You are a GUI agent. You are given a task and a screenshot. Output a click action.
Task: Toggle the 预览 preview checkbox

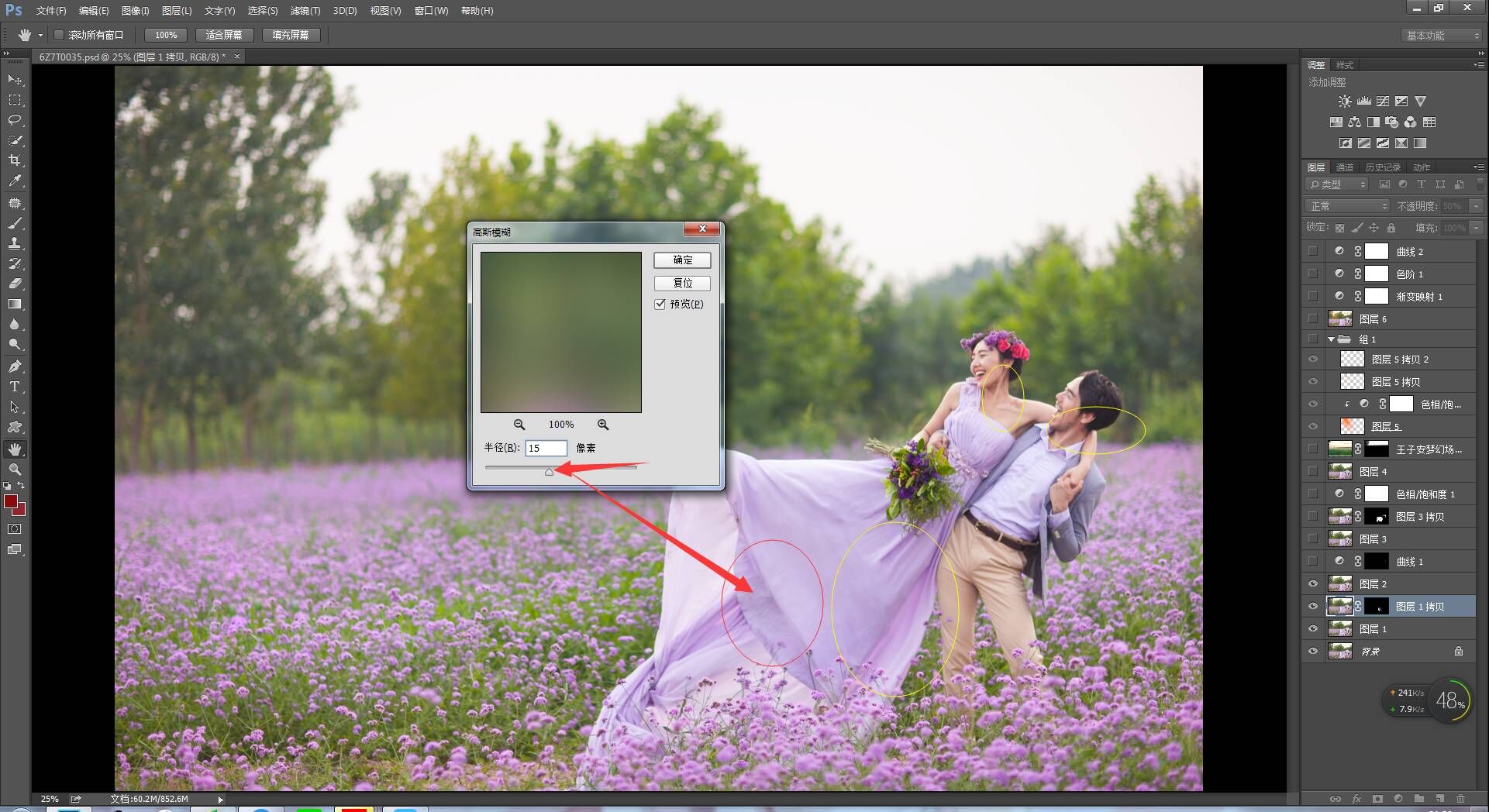point(660,304)
